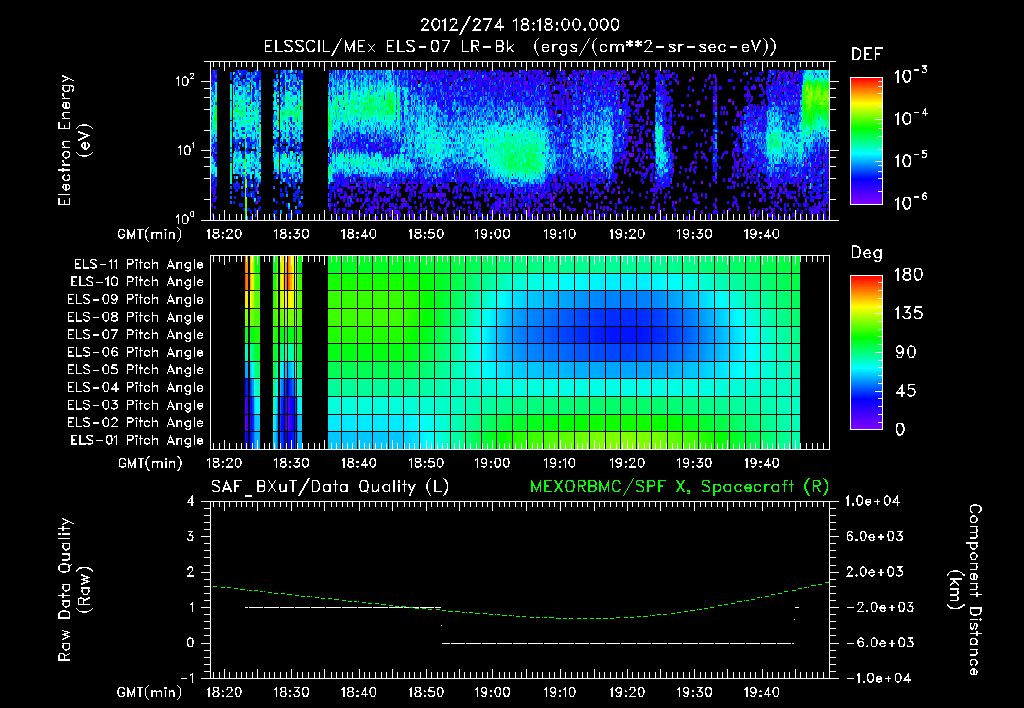
Task: Click the green MEXORBMC/SPF X, Spacecraft (R) title
Action: pyautogui.click(x=679, y=487)
